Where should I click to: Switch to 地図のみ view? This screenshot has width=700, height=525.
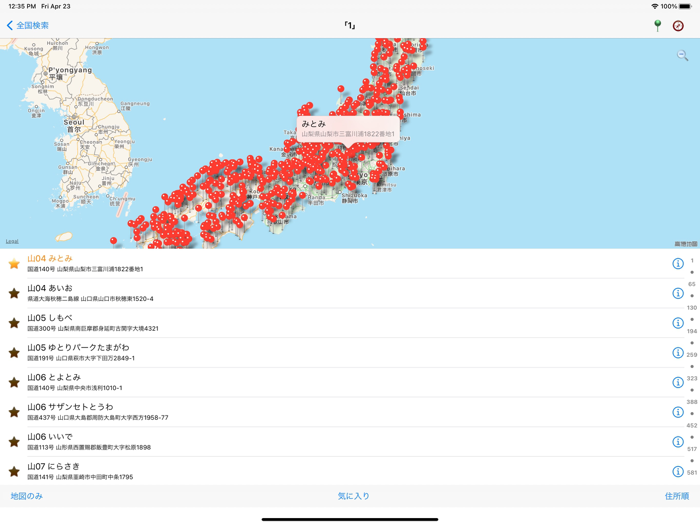coord(27,496)
